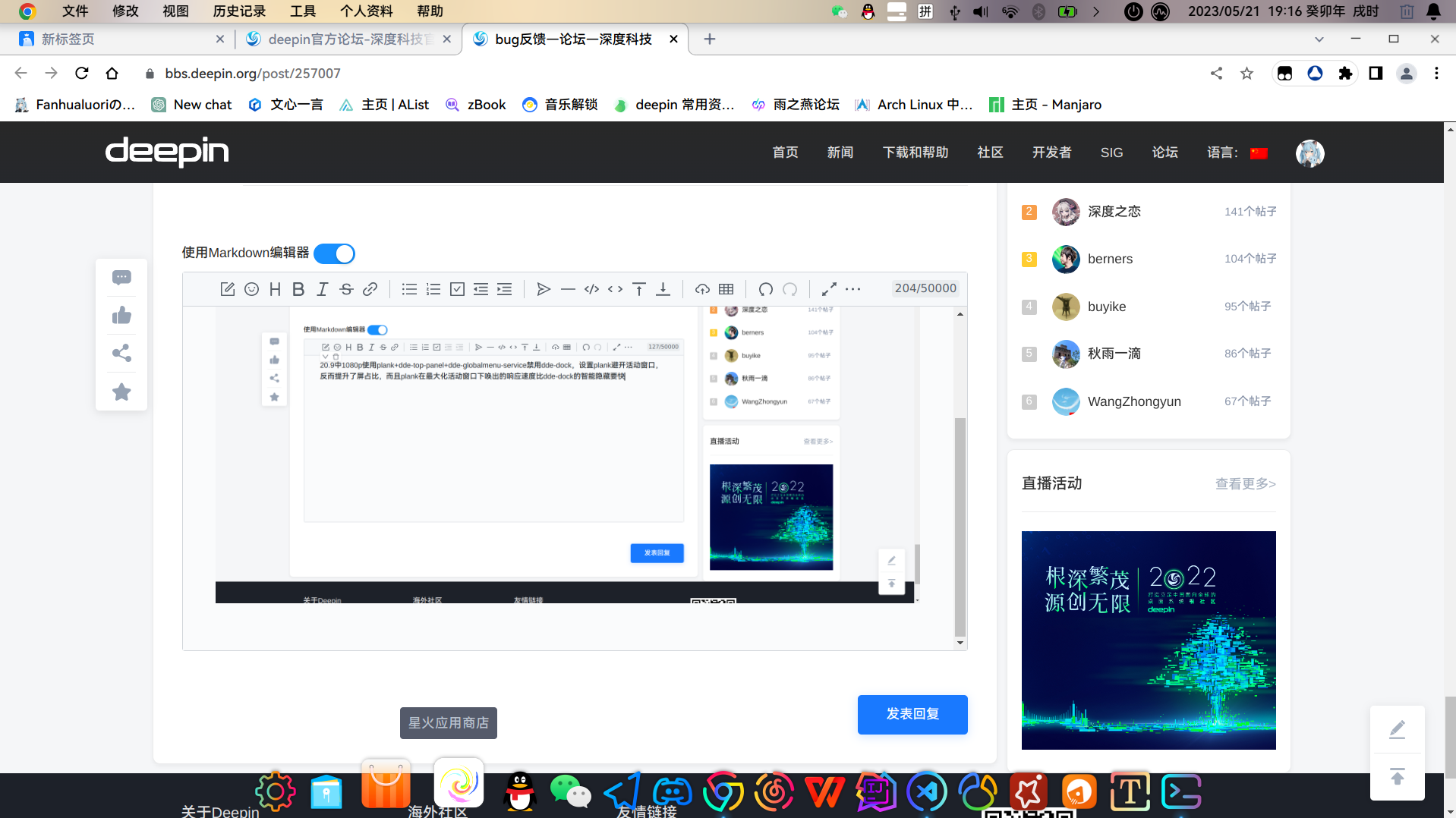Apply bold formatting in the editor
1456x818 pixels.
tap(298, 289)
